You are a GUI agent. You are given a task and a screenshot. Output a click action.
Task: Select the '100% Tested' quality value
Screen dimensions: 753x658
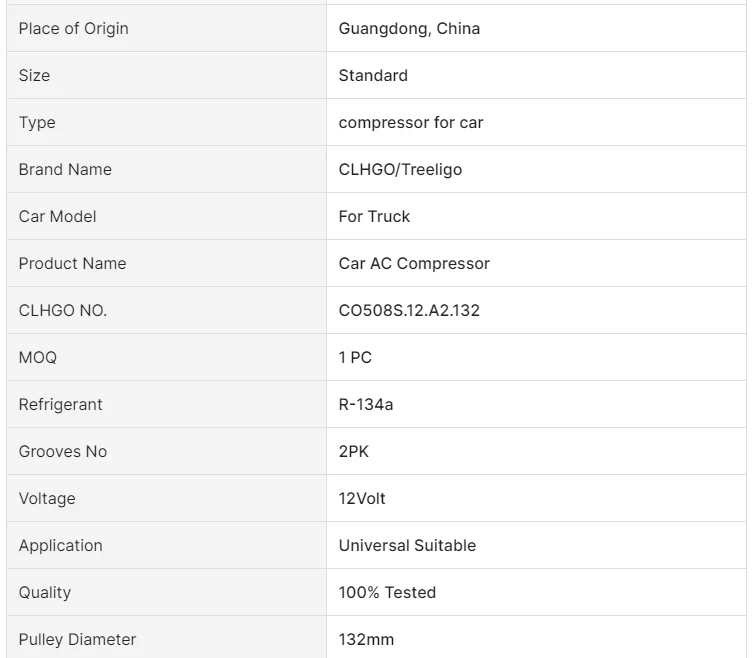coord(387,592)
